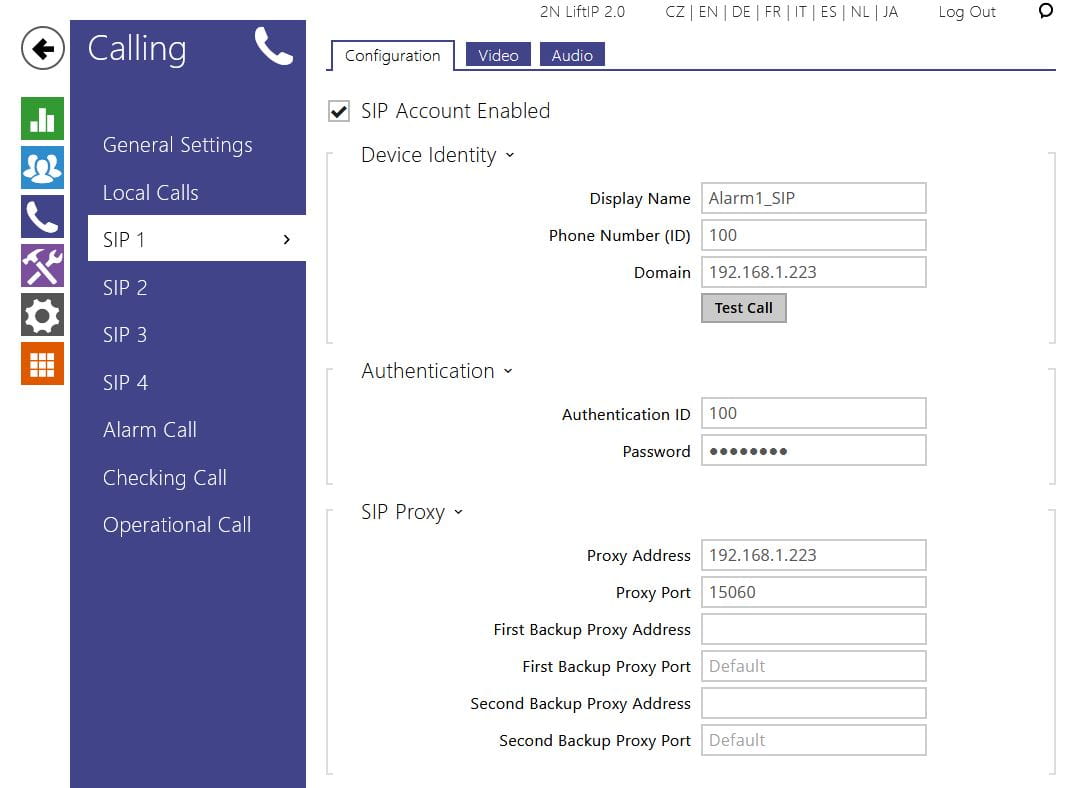Switch language to CZ

pos(675,12)
